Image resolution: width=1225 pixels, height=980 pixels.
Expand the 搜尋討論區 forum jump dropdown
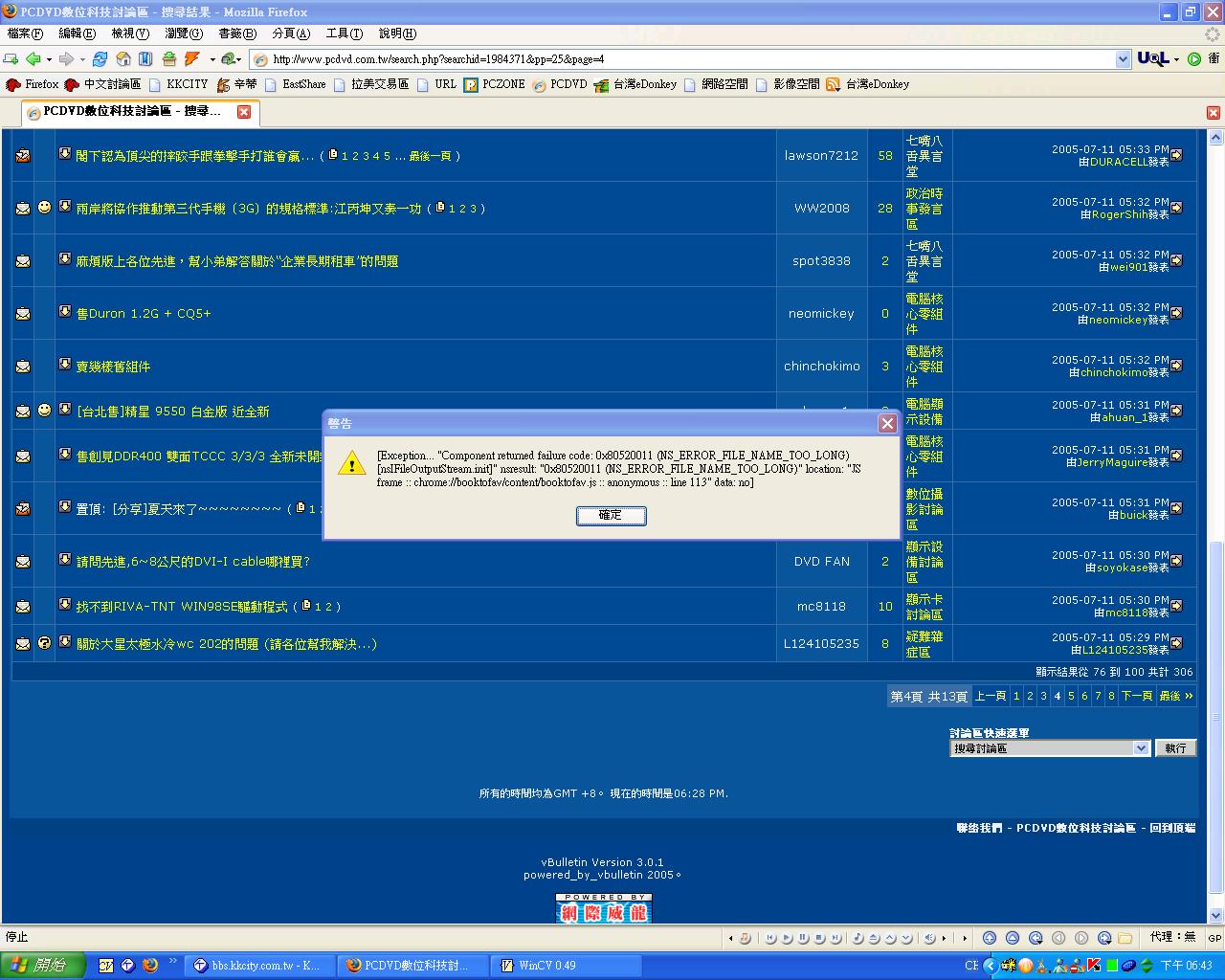point(1141,748)
